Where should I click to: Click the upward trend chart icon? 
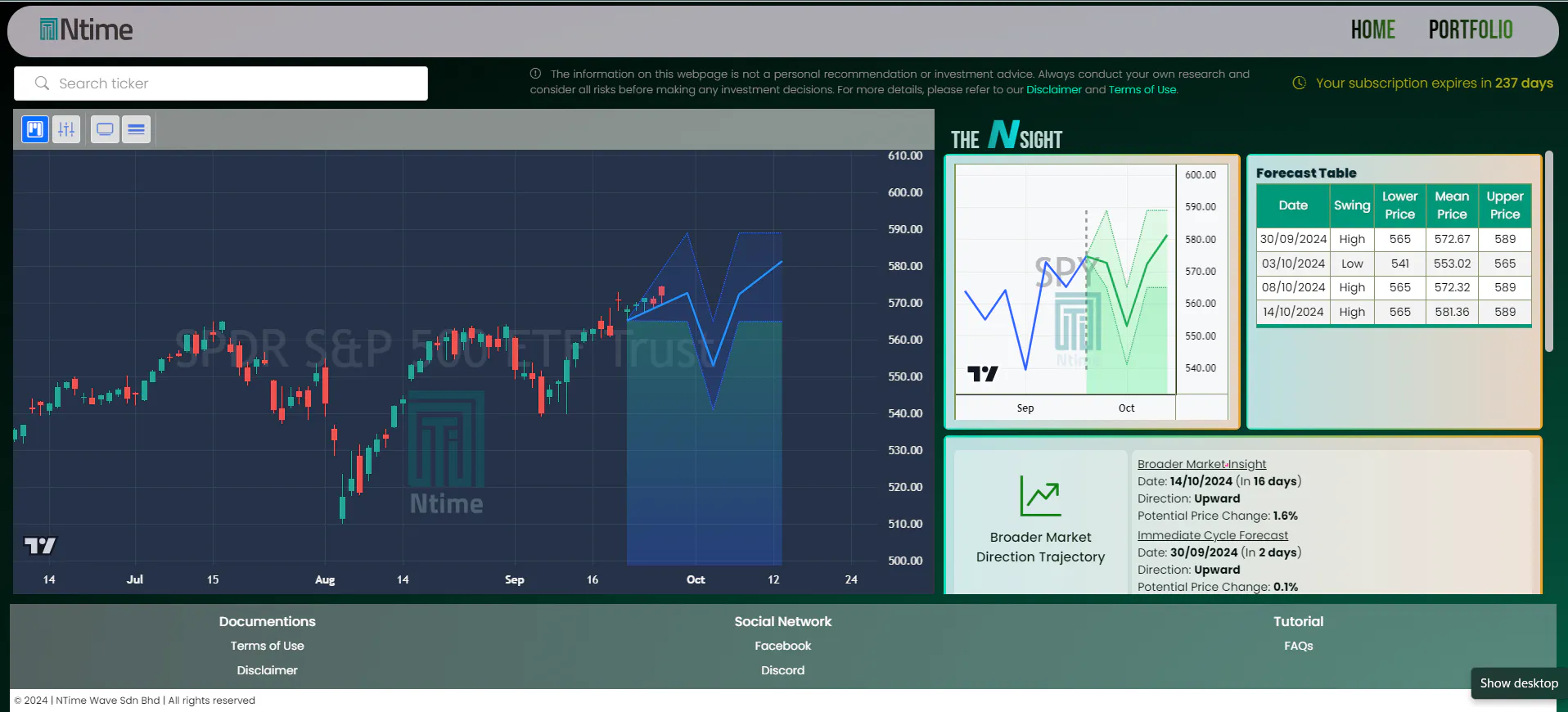tap(1040, 496)
